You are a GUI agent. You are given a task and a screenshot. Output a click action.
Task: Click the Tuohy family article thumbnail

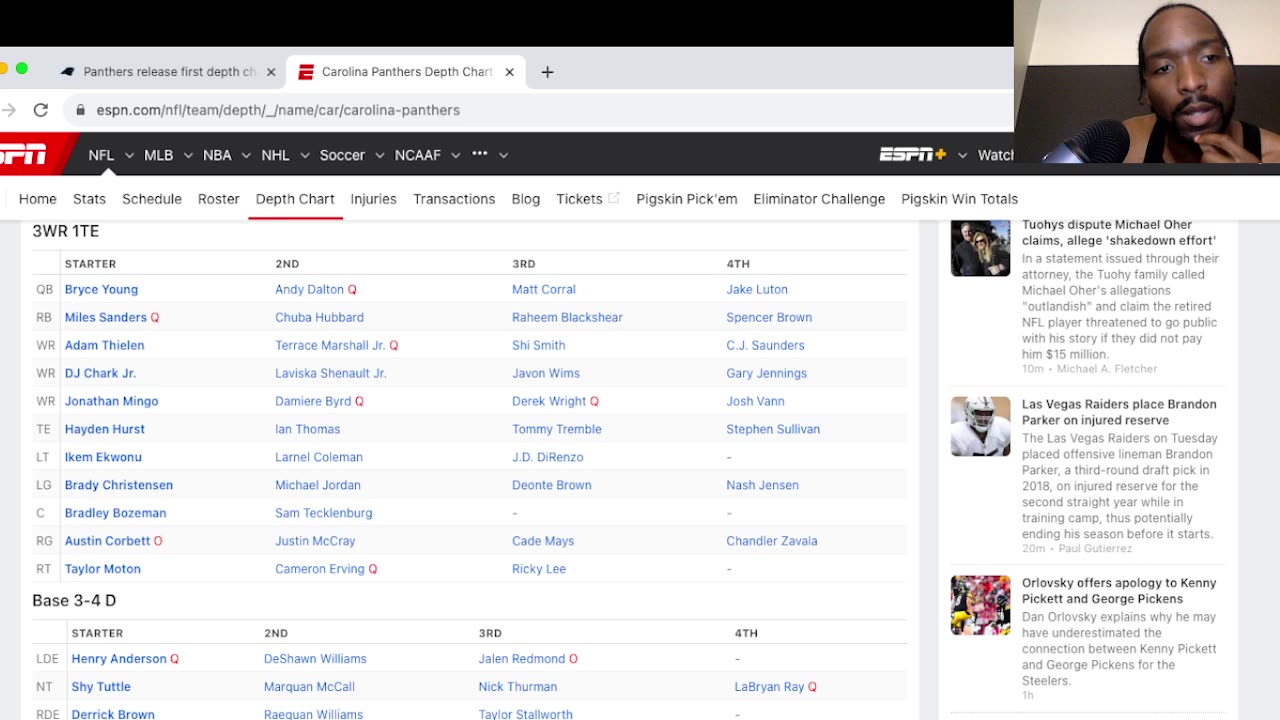pos(980,247)
